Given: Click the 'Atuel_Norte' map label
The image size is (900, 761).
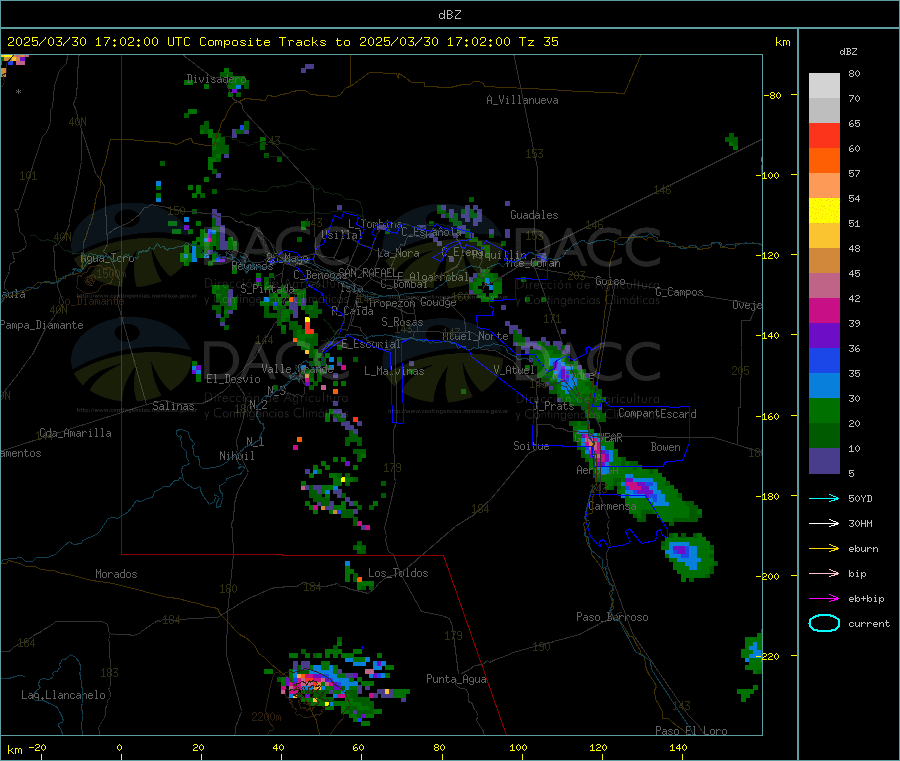Looking at the screenshot, I should [475, 336].
